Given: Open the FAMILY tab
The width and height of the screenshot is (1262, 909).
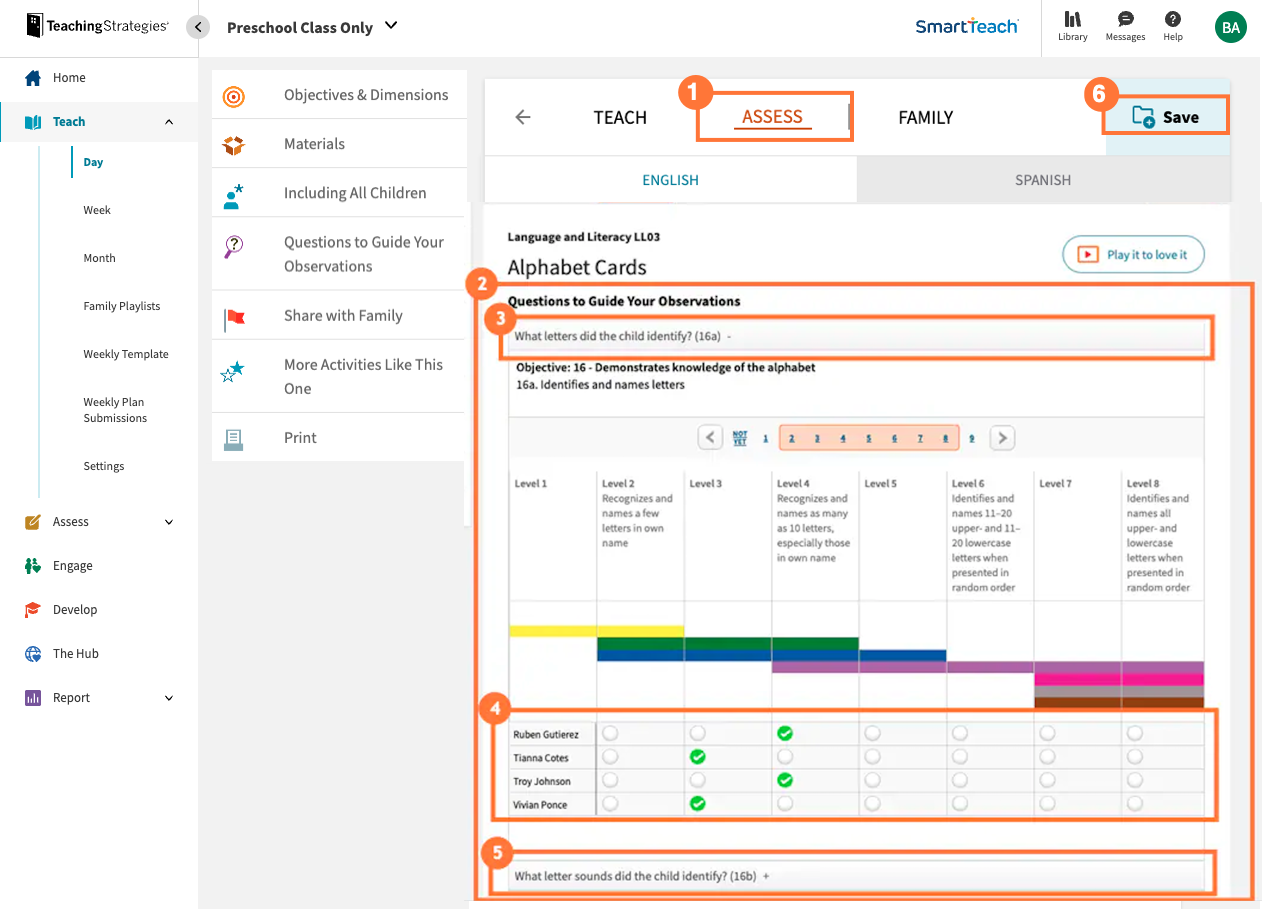Looking at the screenshot, I should (x=925, y=117).
